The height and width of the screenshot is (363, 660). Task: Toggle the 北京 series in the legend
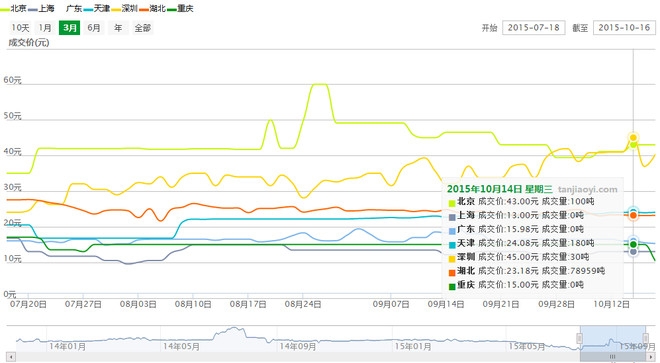point(13,8)
